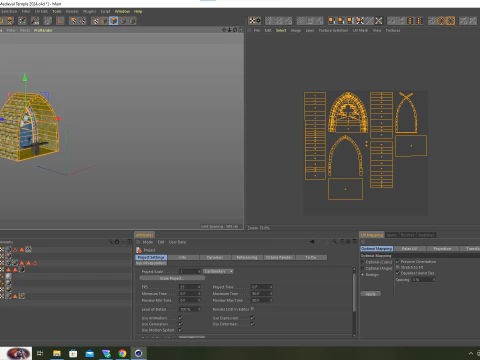Screen dimensions: 480x360
Task: Open Mode menu in Attributes panel
Action: click(148, 242)
